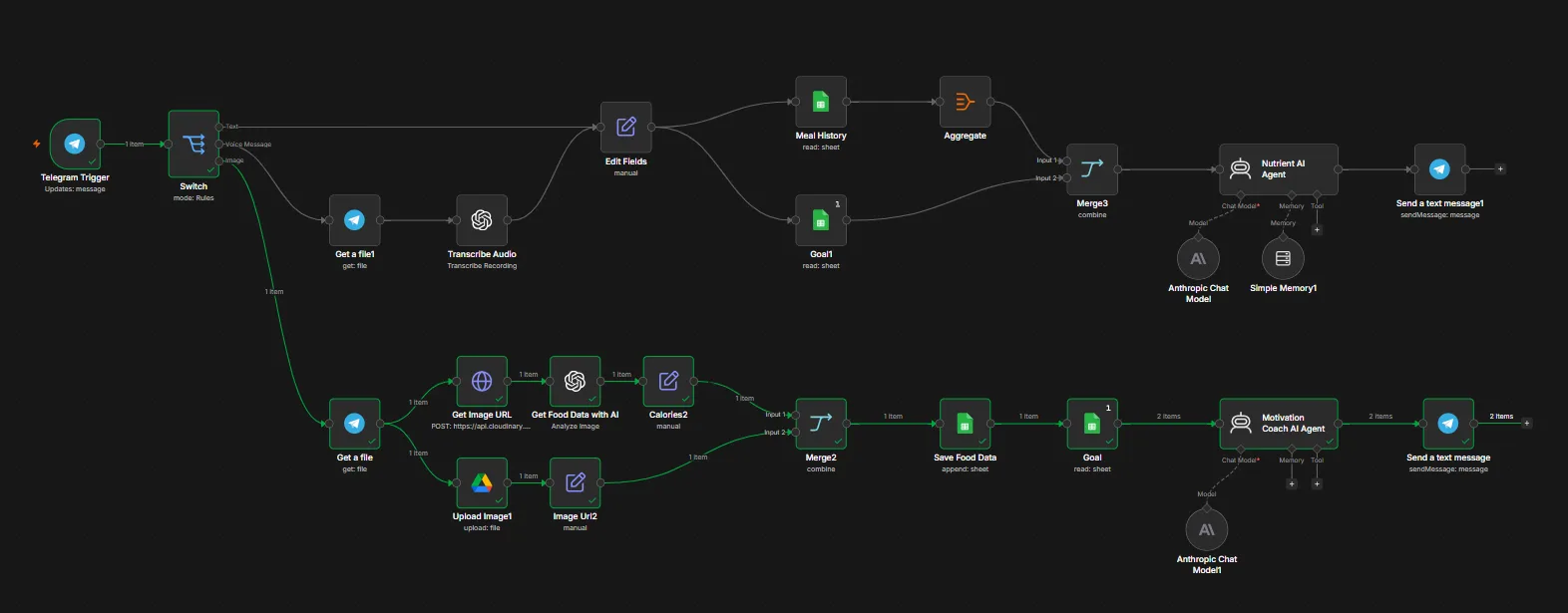Image resolution: width=1568 pixels, height=613 pixels.
Task: Select the Goal1 sheet node
Action: 821,220
